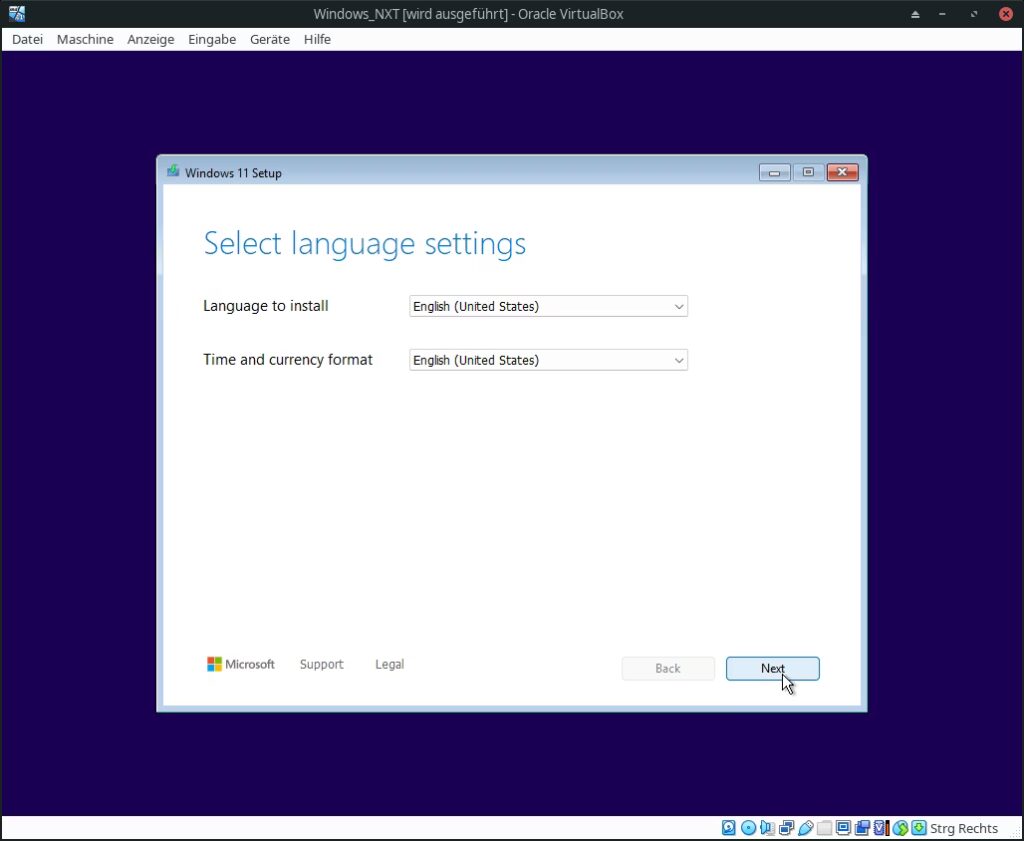Expand the Time and currency format dropdown

pos(548,360)
